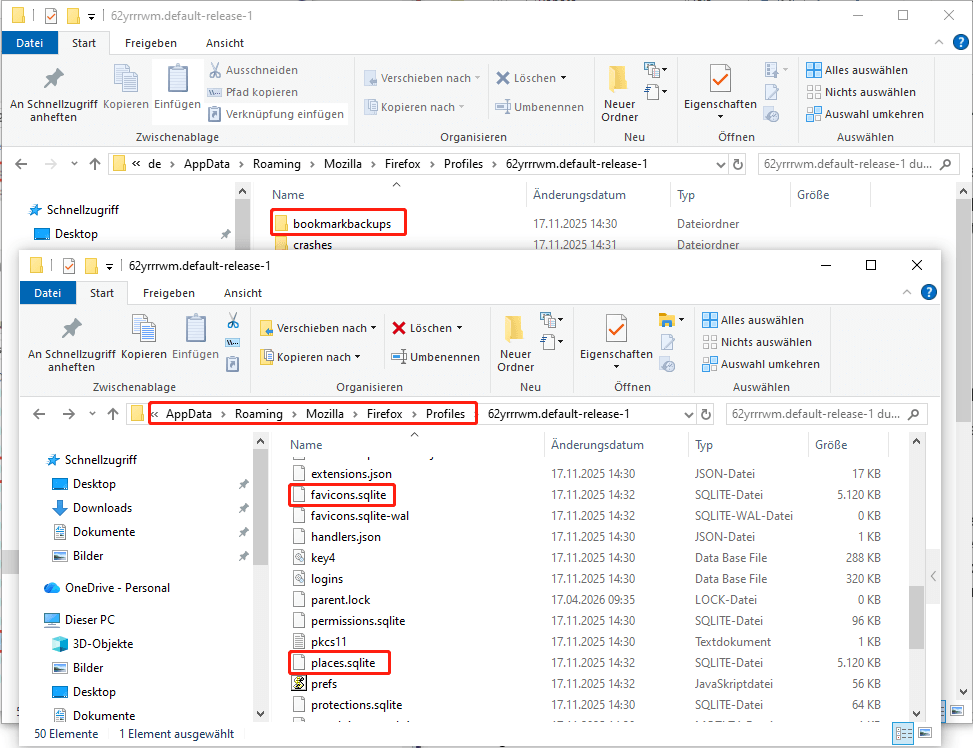The image size is (973, 748).
Task: Open Downloads in front window sidebar
Action: coord(102,508)
